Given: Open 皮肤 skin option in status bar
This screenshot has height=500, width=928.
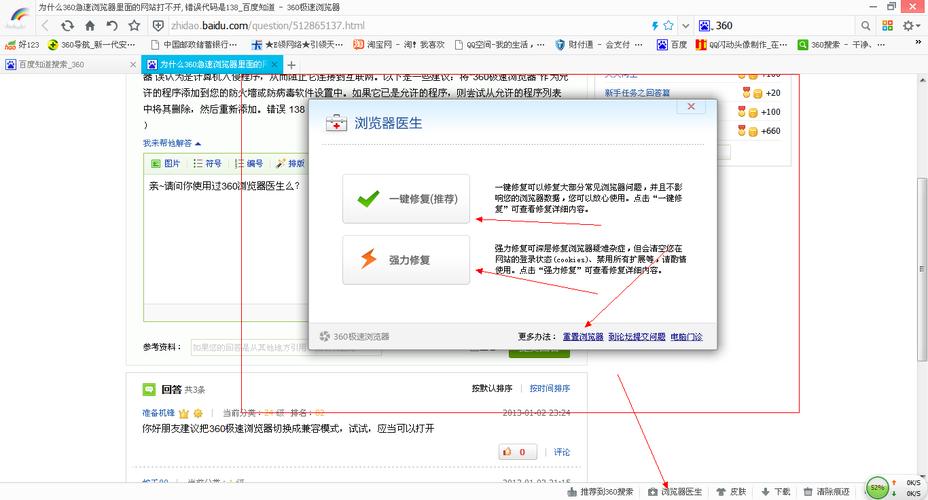Looking at the screenshot, I should click(732, 492).
